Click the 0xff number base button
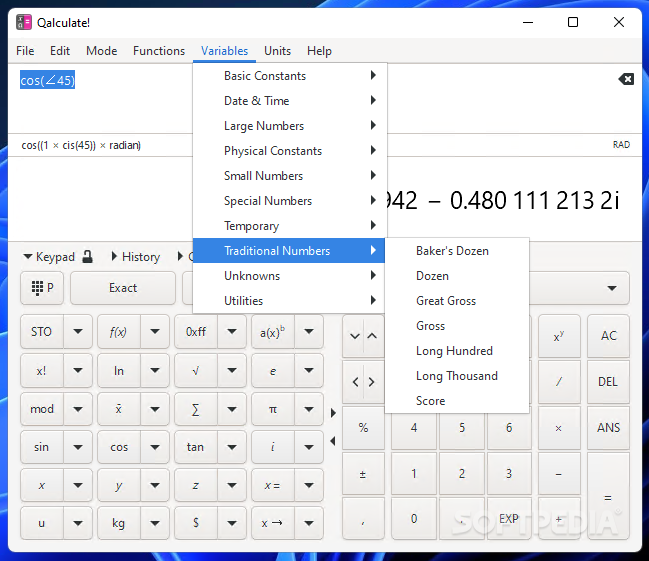 click(196, 332)
